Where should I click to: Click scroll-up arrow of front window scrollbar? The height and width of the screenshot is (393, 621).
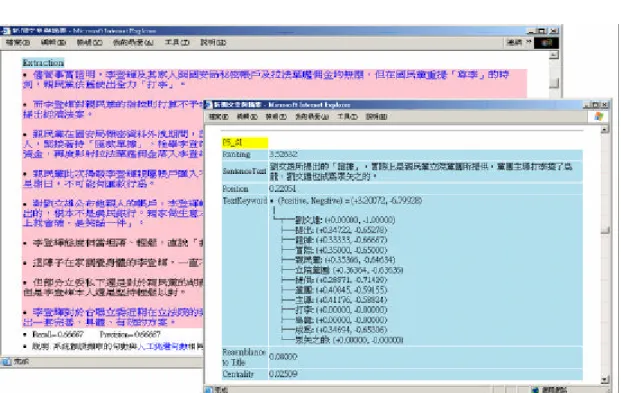tap(604, 130)
